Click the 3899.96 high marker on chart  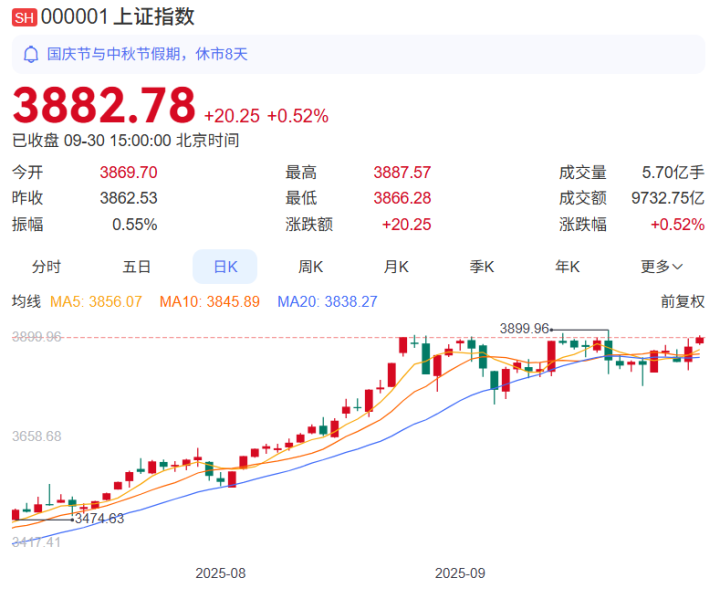coord(524,328)
